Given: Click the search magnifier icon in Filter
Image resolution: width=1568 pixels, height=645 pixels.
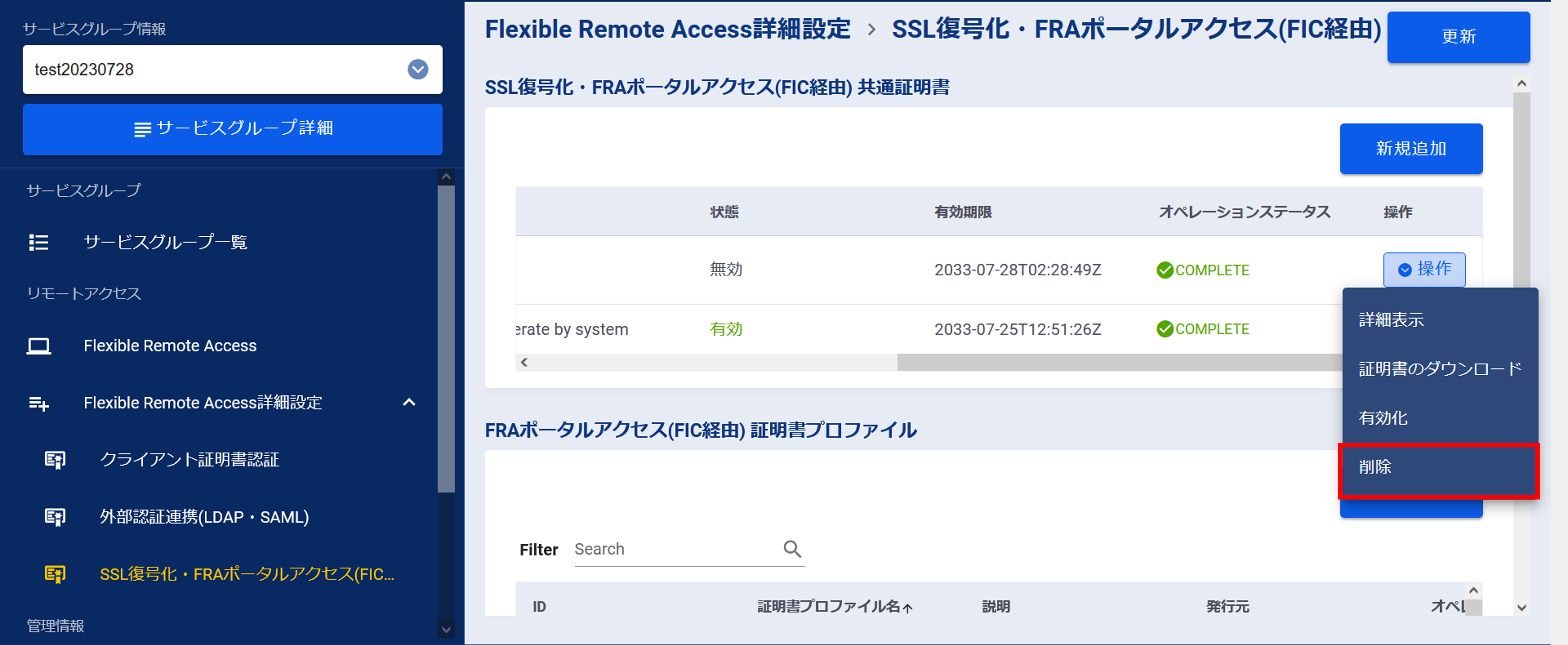Looking at the screenshot, I should (792, 549).
